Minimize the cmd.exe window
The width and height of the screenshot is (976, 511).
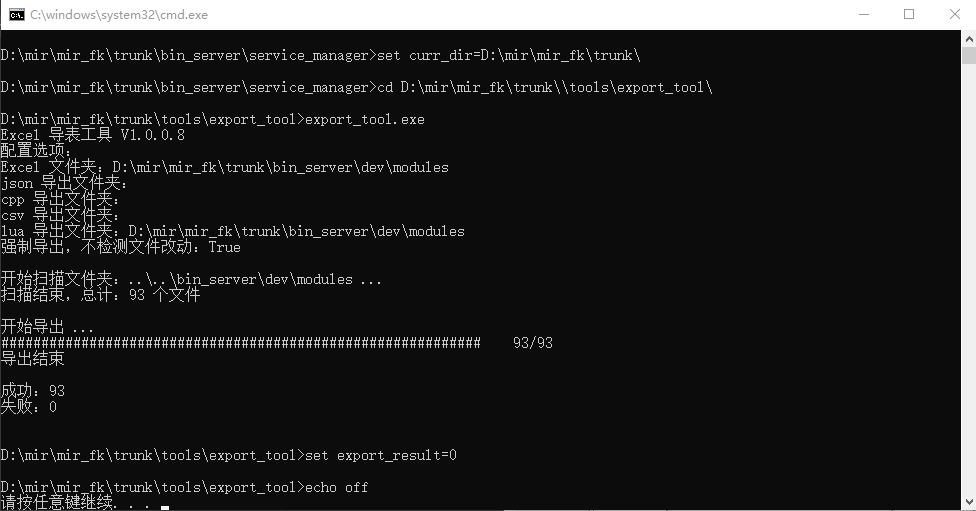862,14
